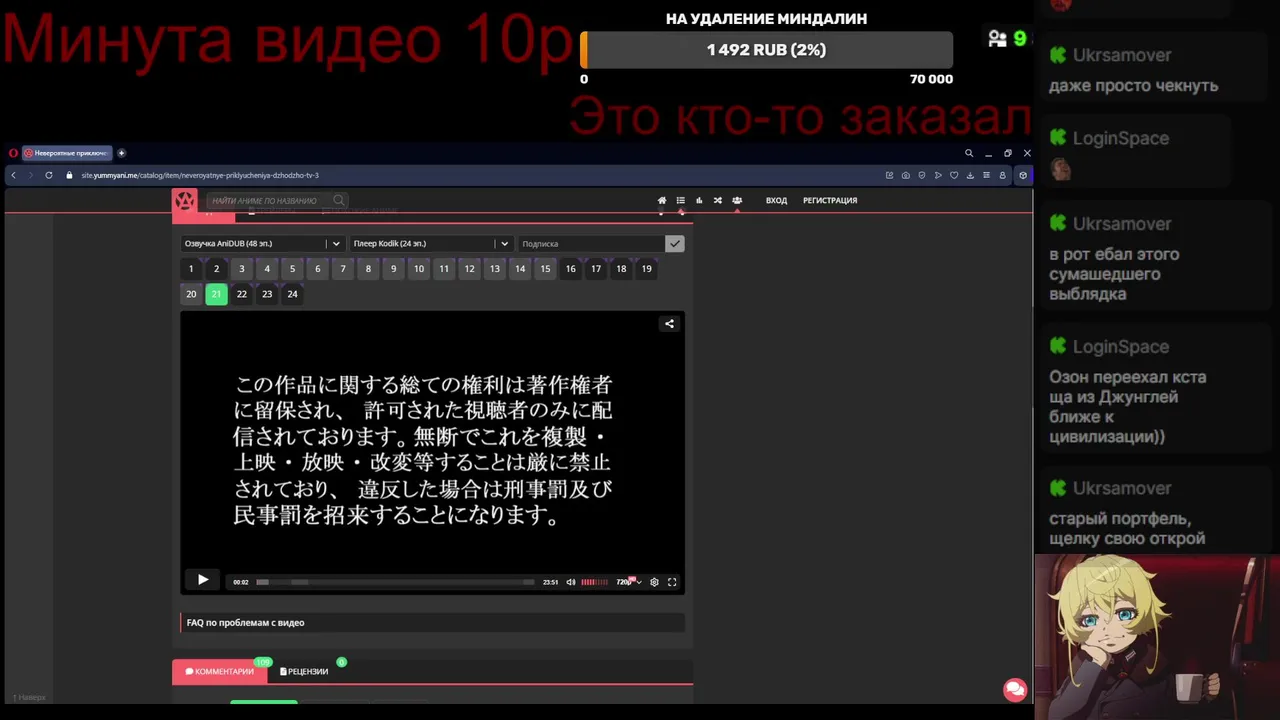Click the chat message даже просто чекнуть
Viewport: 1280px width, 720px height.
pos(1133,86)
